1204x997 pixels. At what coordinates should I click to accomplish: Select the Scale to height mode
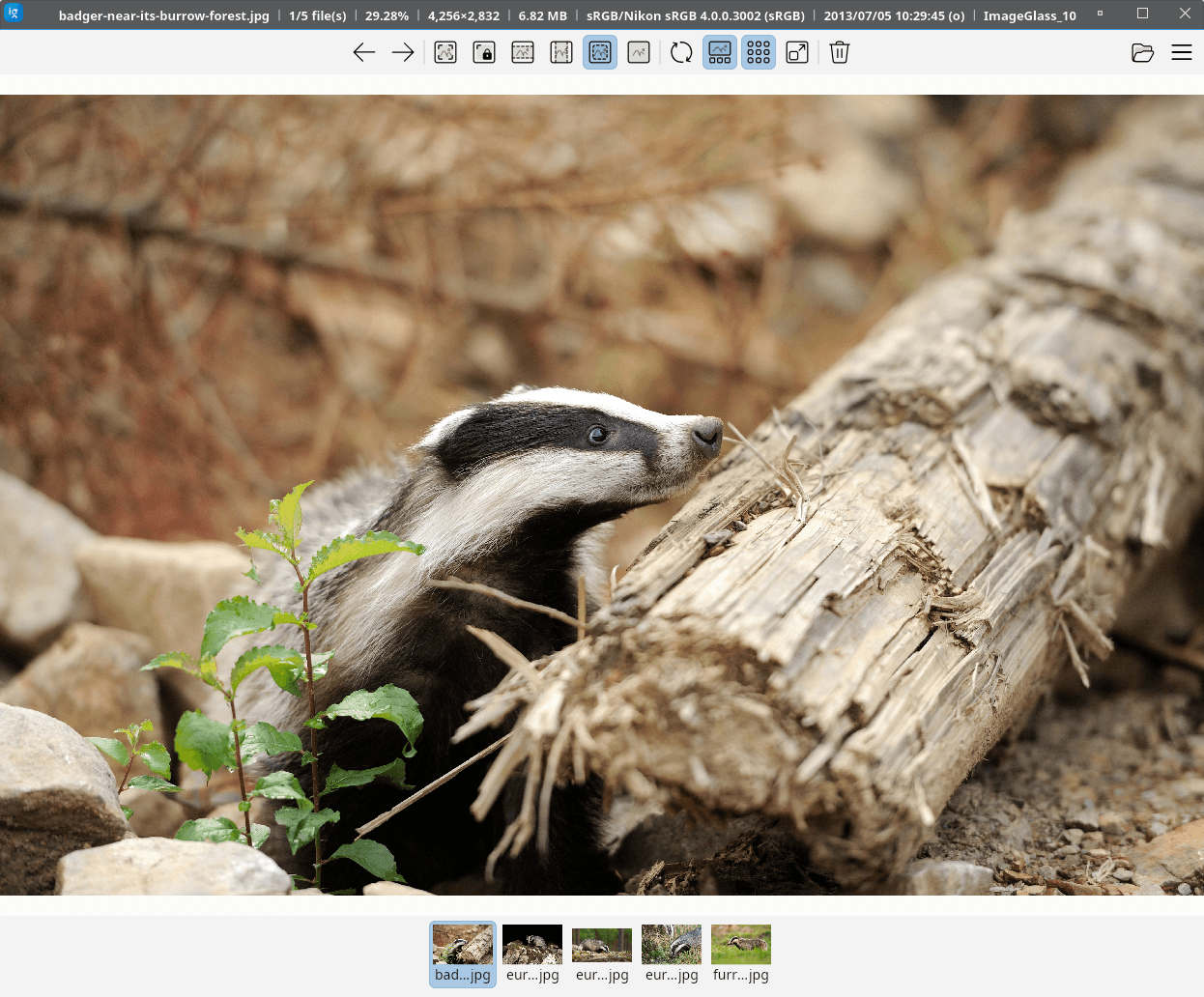click(561, 52)
